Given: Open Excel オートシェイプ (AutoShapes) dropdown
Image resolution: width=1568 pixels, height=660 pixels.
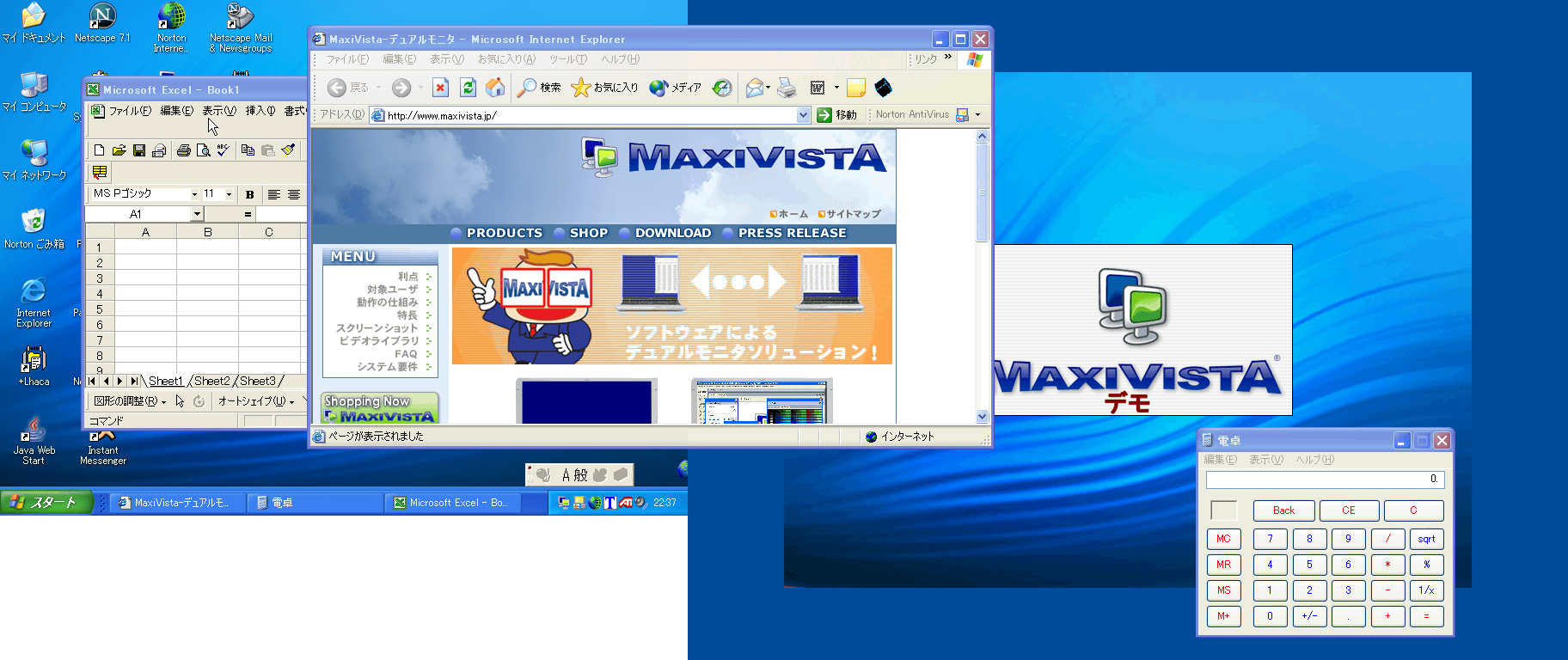Looking at the screenshot, I should [255, 401].
